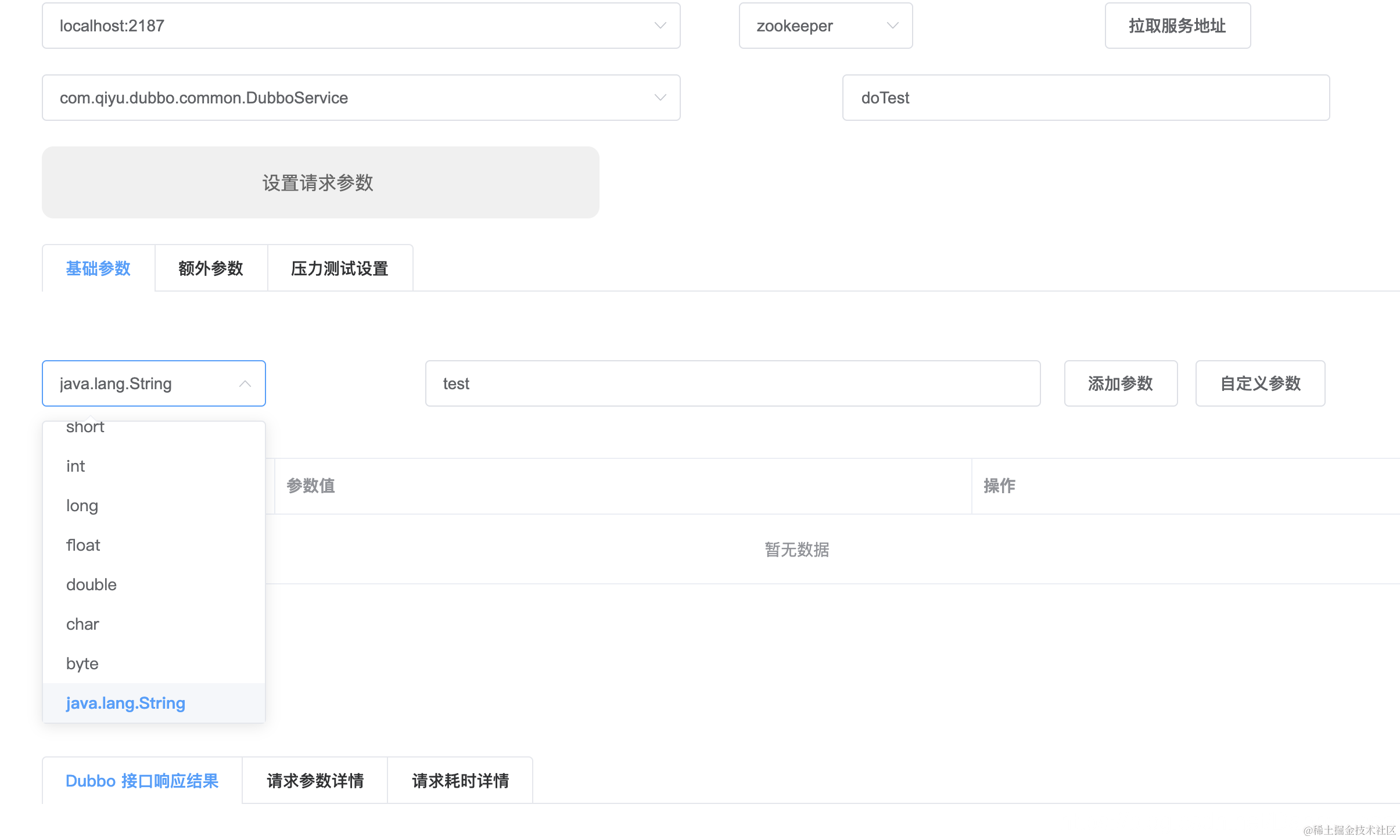Select double in the type dropdown list

click(x=91, y=585)
